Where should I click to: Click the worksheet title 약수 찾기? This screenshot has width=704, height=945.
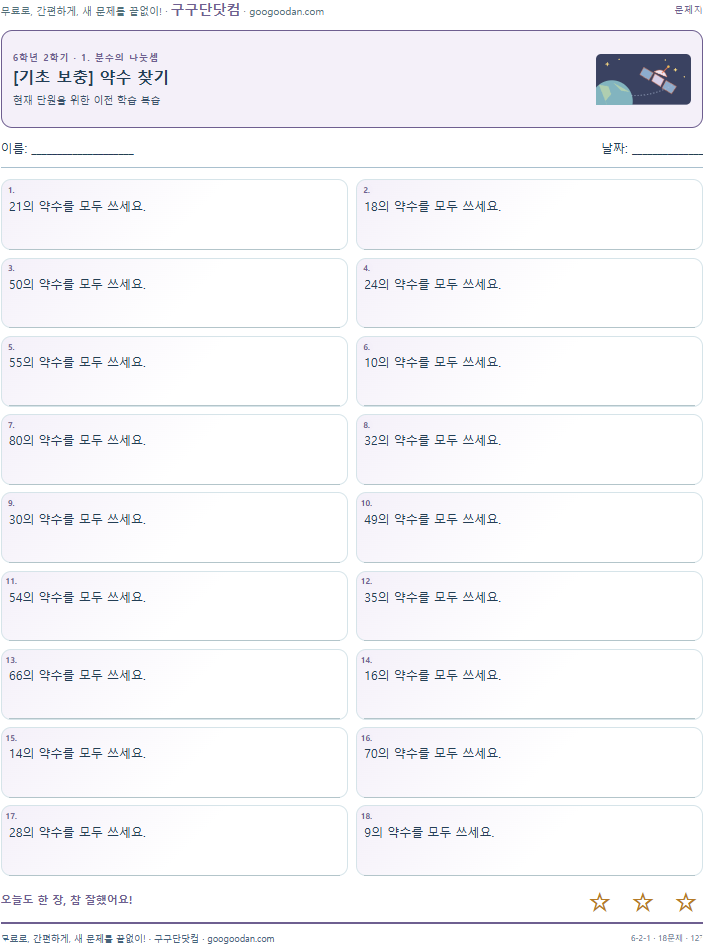pyautogui.click(x=90, y=77)
